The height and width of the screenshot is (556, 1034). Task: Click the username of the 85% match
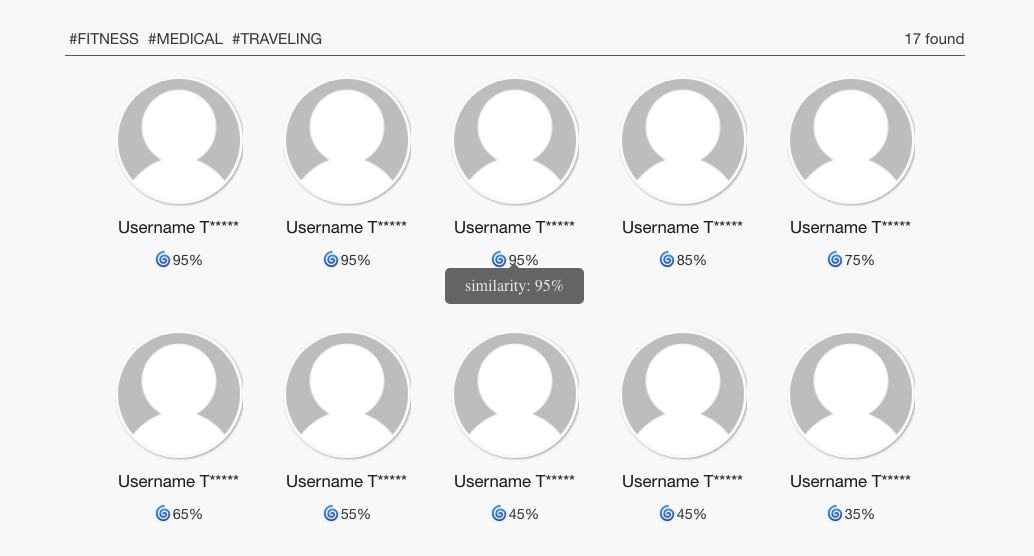point(682,227)
